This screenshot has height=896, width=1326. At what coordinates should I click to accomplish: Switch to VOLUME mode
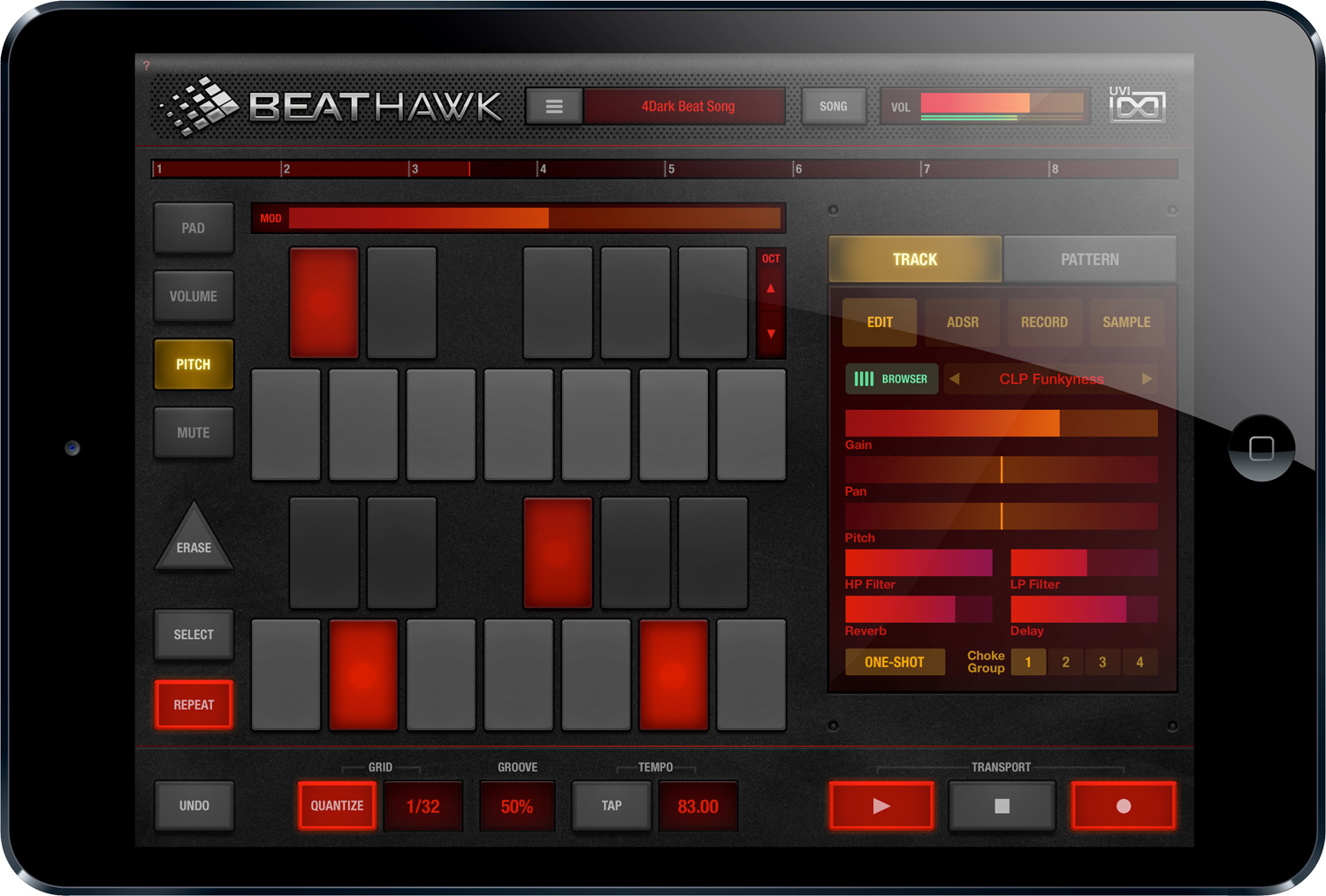(x=194, y=296)
